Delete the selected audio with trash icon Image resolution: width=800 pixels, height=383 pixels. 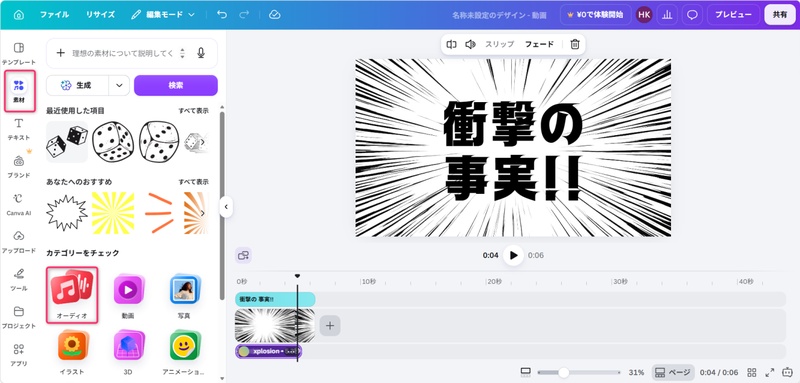(575, 44)
